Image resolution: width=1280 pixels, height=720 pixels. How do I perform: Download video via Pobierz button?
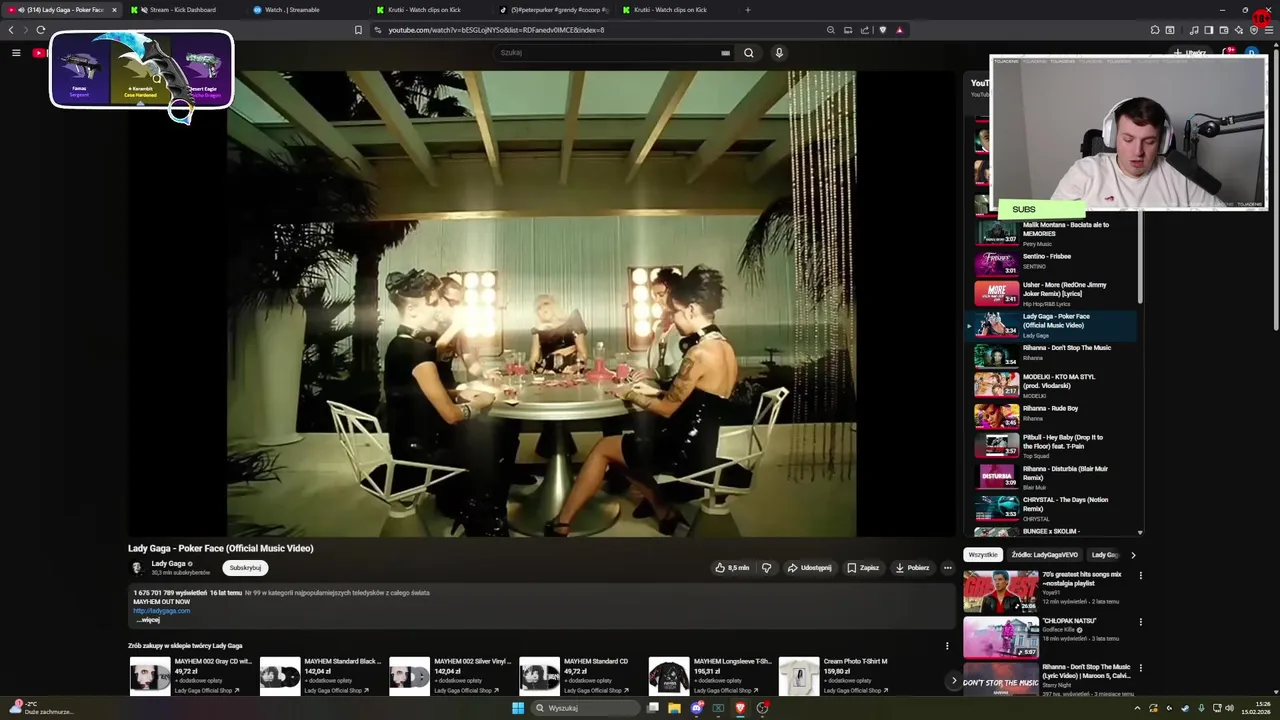pos(912,568)
